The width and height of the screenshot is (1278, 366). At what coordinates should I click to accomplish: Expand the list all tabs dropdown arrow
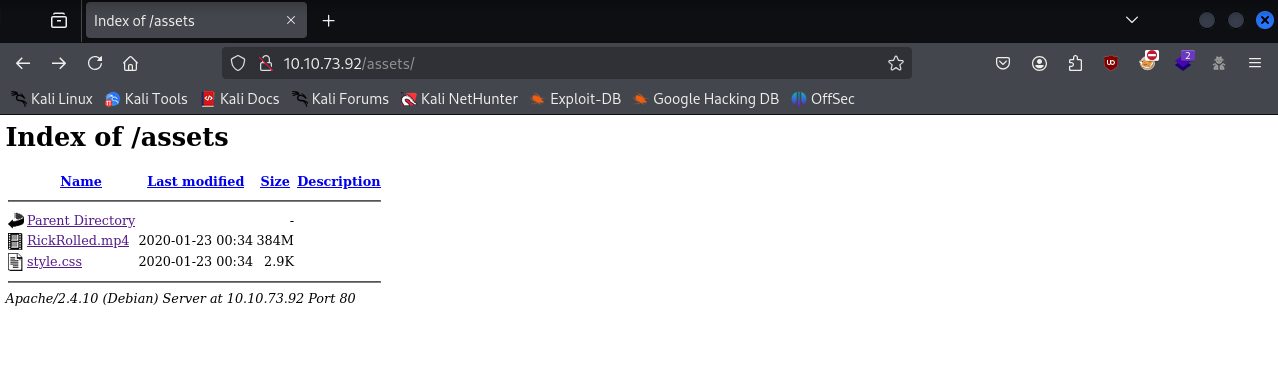(1132, 20)
